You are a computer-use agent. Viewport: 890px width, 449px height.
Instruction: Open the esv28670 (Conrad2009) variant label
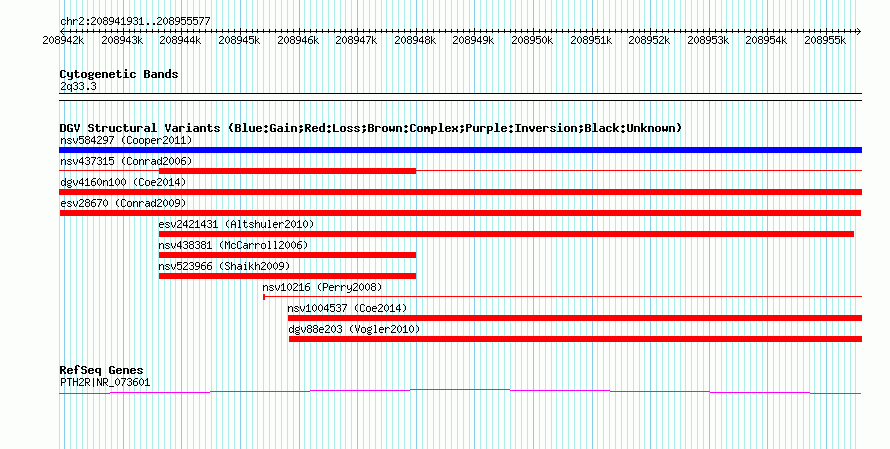[x=123, y=204]
